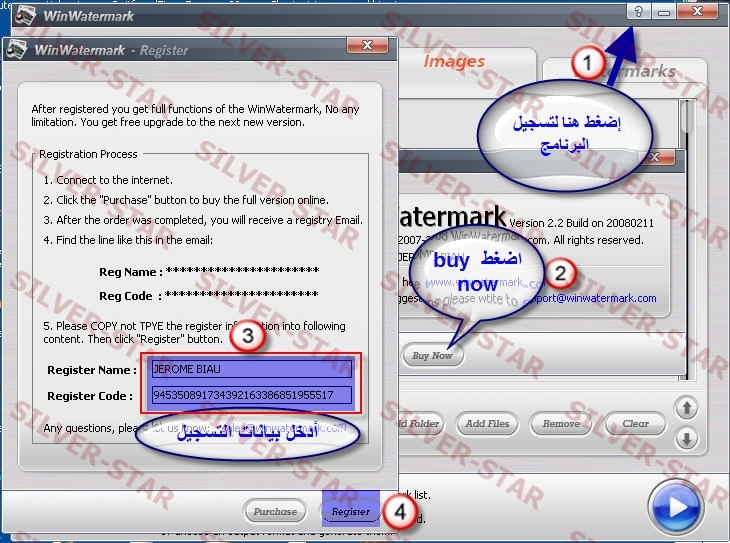This screenshot has height=543, width=730.
Task: Click the WinWatermark icon in Register title bar
Action: [x=17, y=50]
